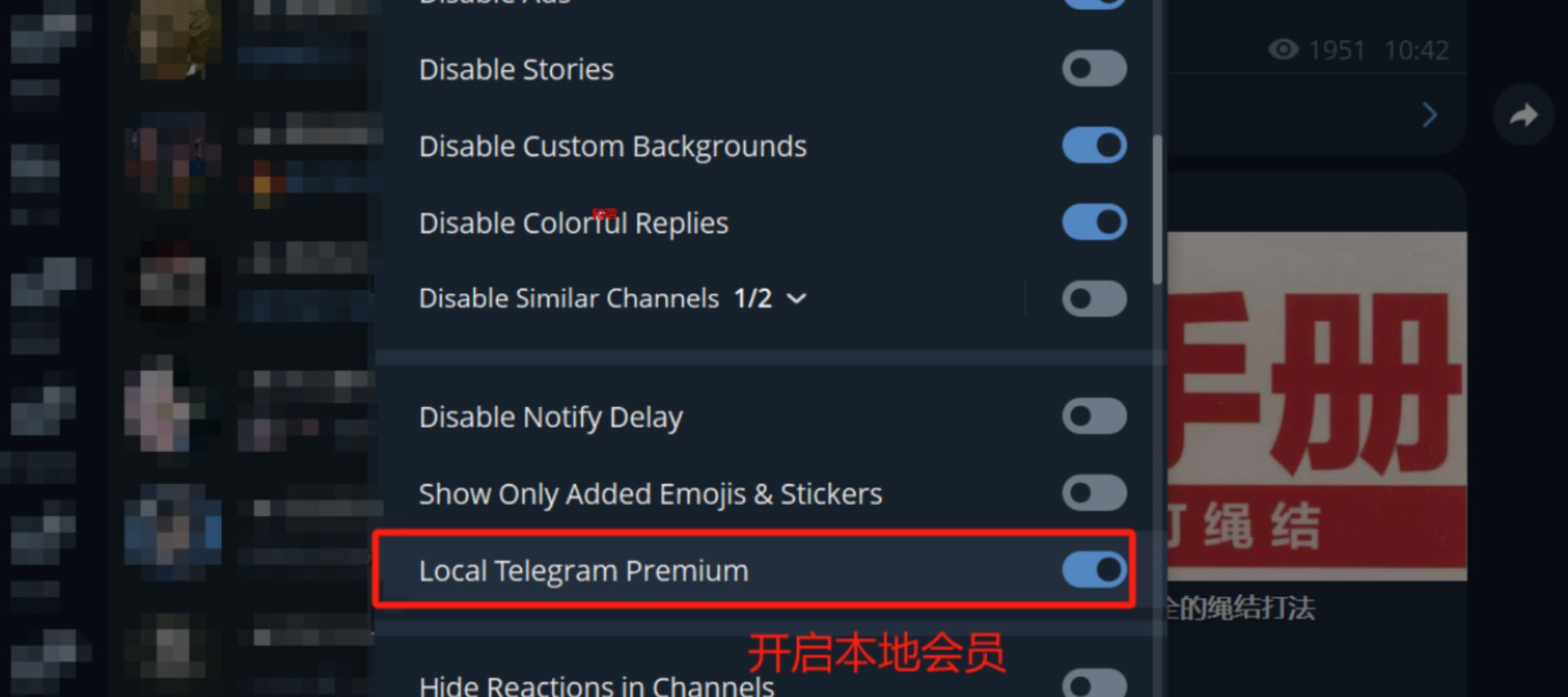Click the settings panel vertical scrollbar

[1157, 210]
